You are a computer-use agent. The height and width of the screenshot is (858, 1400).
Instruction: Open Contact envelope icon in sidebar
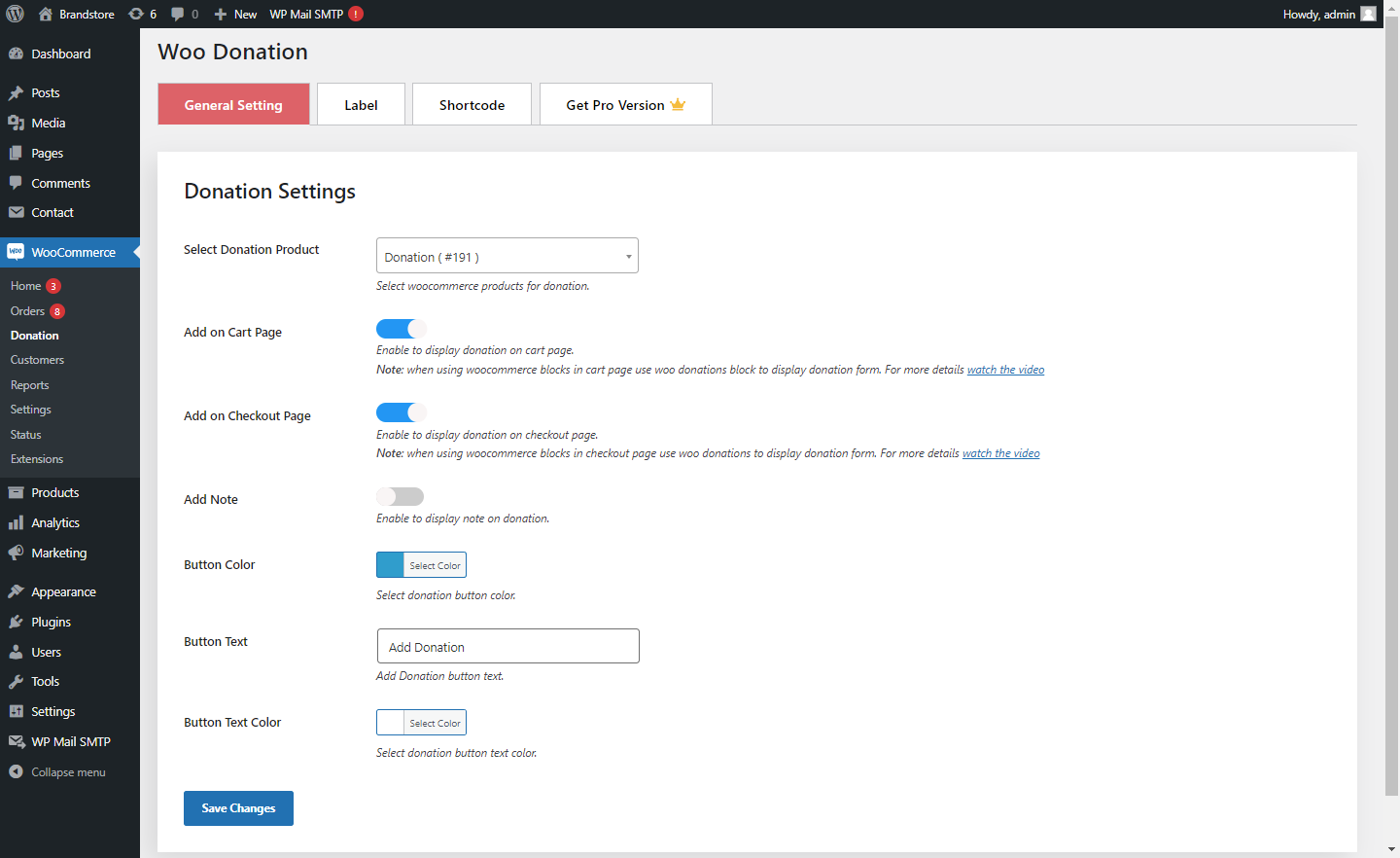(x=16, y=212)
